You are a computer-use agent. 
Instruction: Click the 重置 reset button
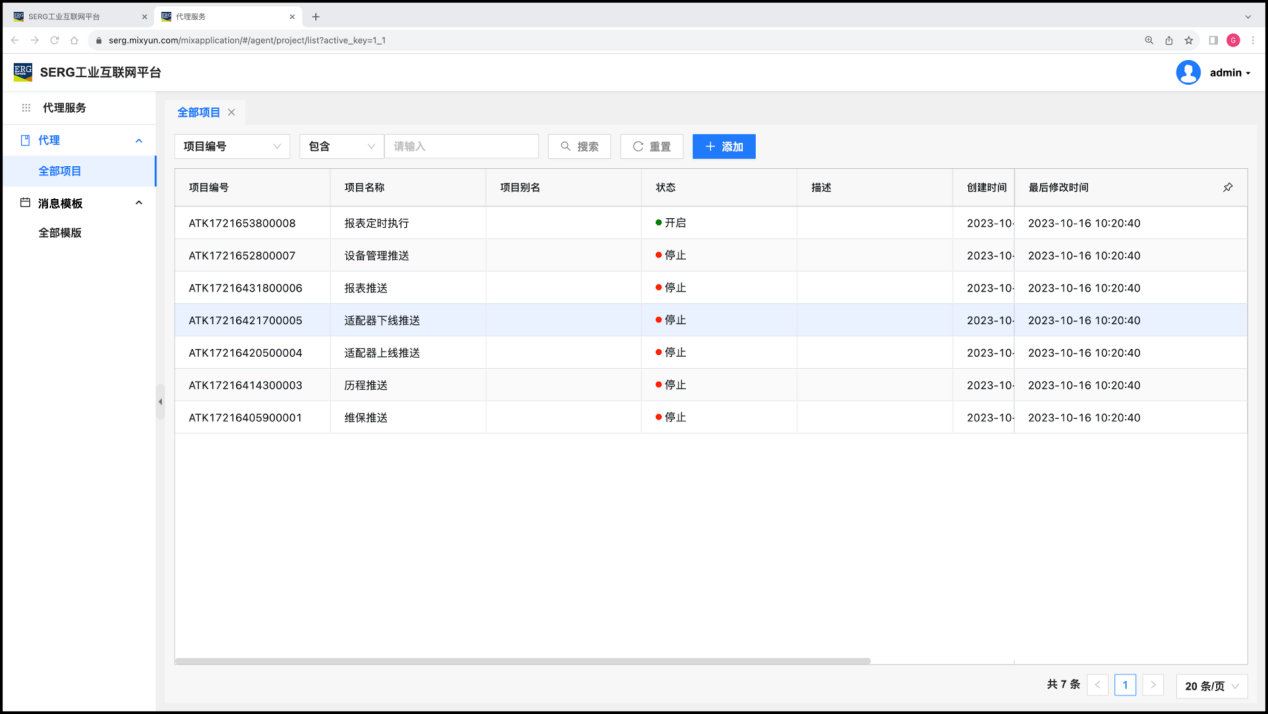click(651, 146)
